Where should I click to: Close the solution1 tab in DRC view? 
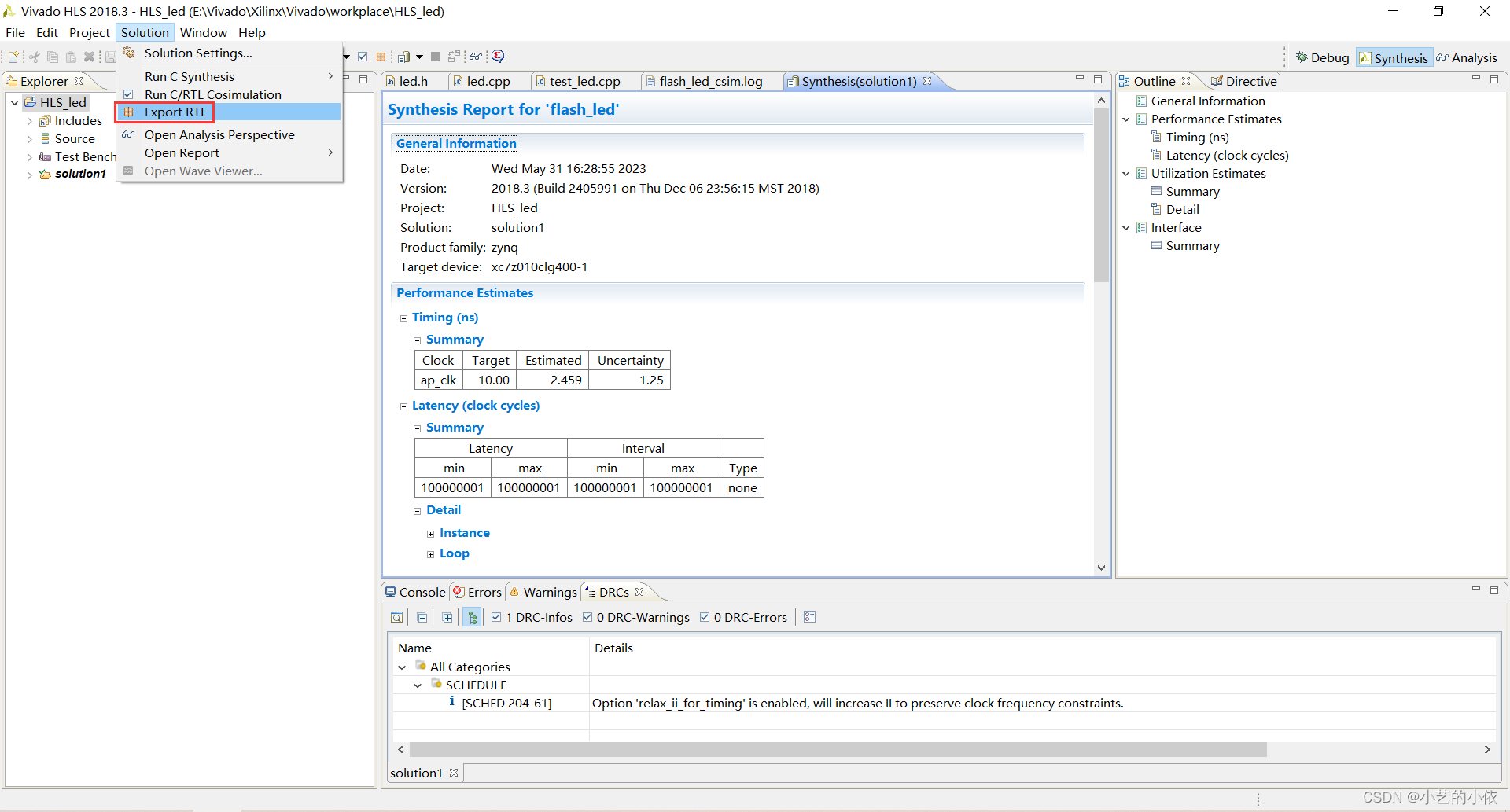[x=454, y=773]
